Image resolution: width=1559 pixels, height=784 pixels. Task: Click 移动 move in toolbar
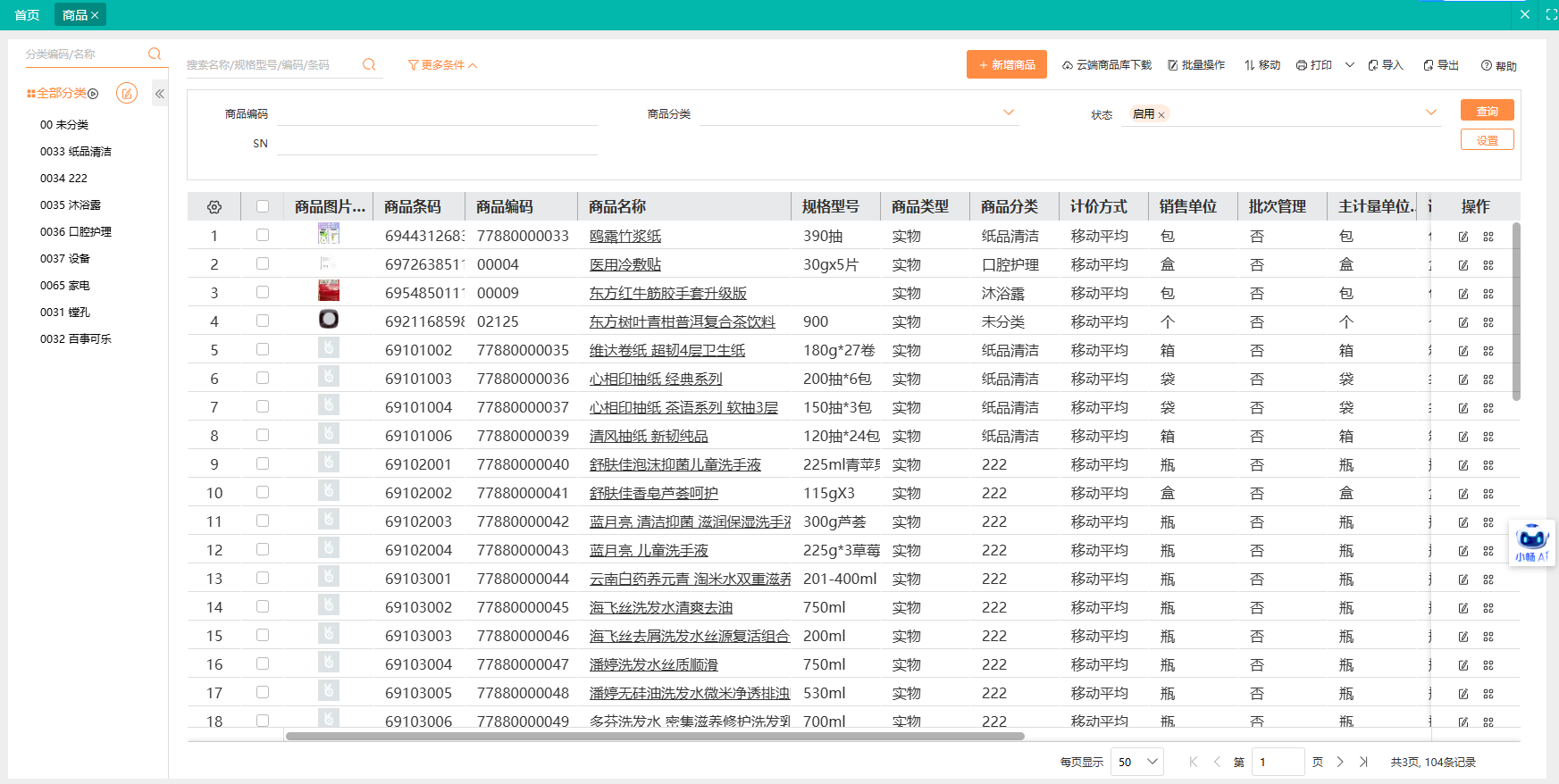coord(1262,65)
